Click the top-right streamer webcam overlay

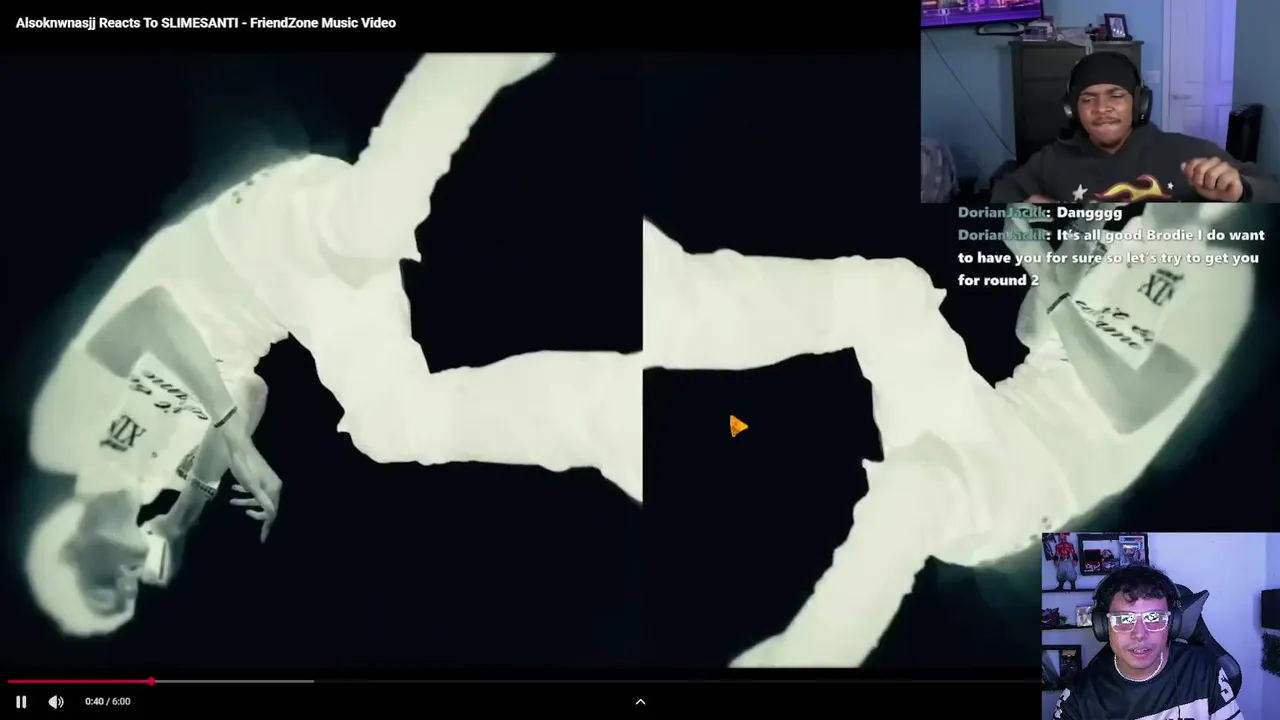[1100, 101]
